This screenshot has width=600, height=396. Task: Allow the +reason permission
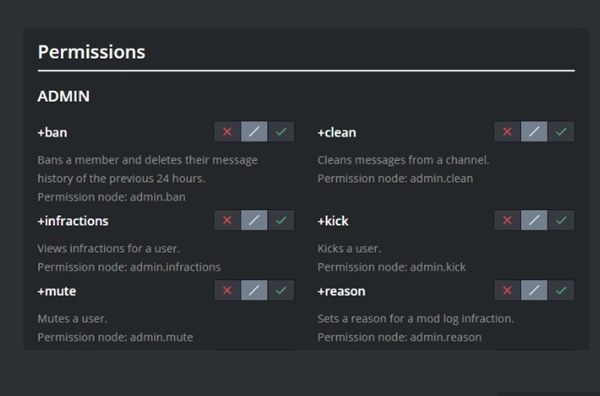tap(561, 290)
